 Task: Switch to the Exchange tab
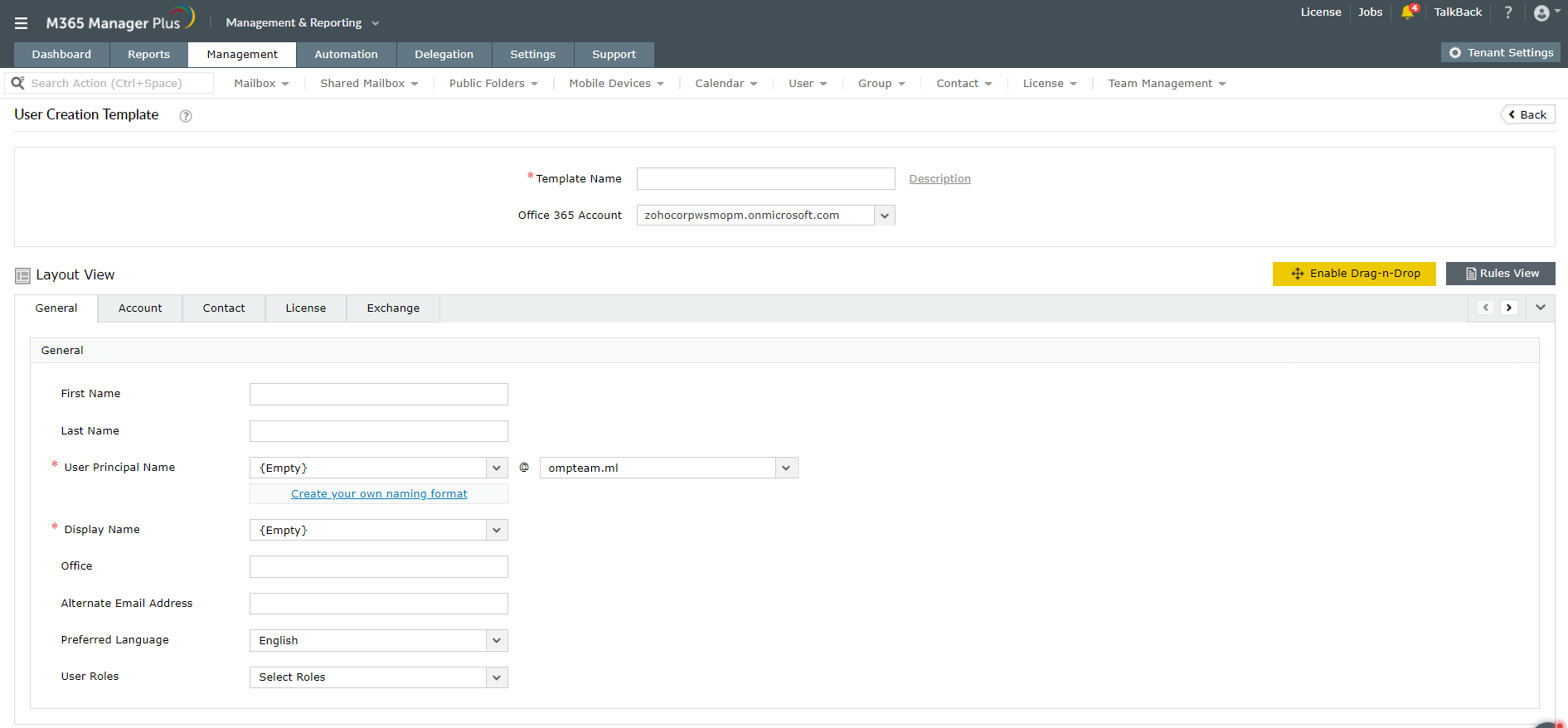coord(393,308)
